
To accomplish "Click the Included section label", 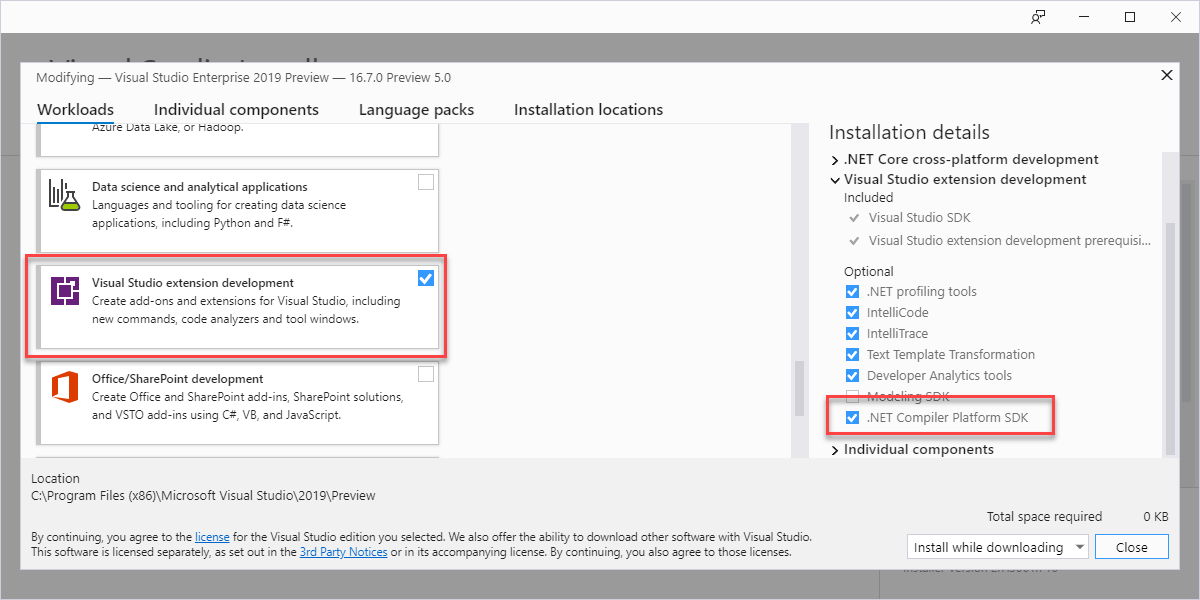I will point(869,198).
